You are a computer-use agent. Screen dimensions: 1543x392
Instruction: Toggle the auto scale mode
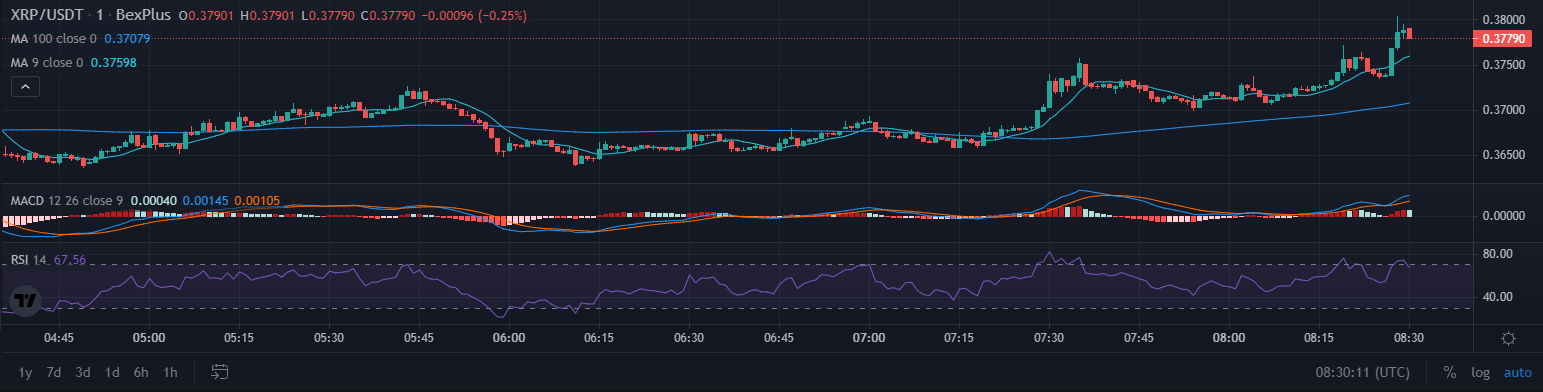[1517, 372]
